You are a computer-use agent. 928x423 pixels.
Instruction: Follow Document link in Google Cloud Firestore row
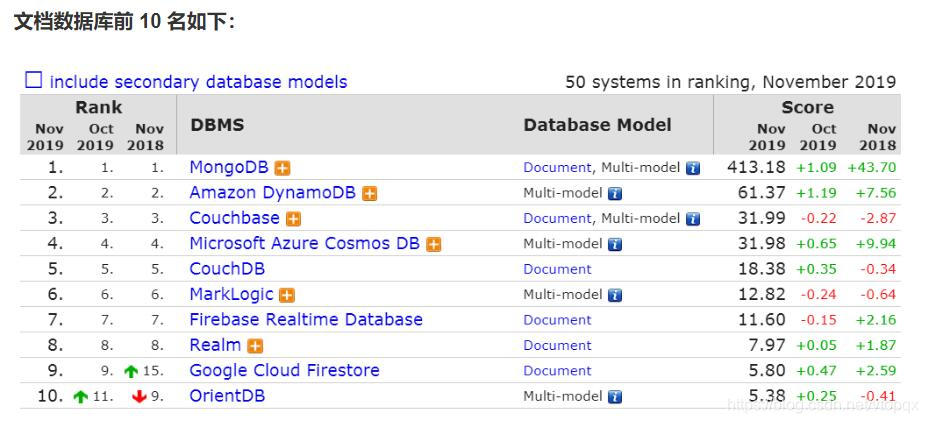pyautogui.click(x=557, y=371)
